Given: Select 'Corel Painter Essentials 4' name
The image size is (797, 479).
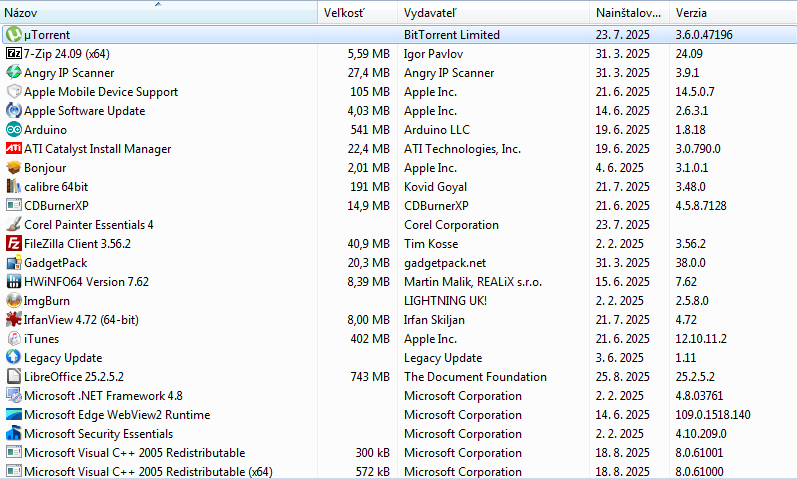Looking at the screenshot, I should pos(88,225).
